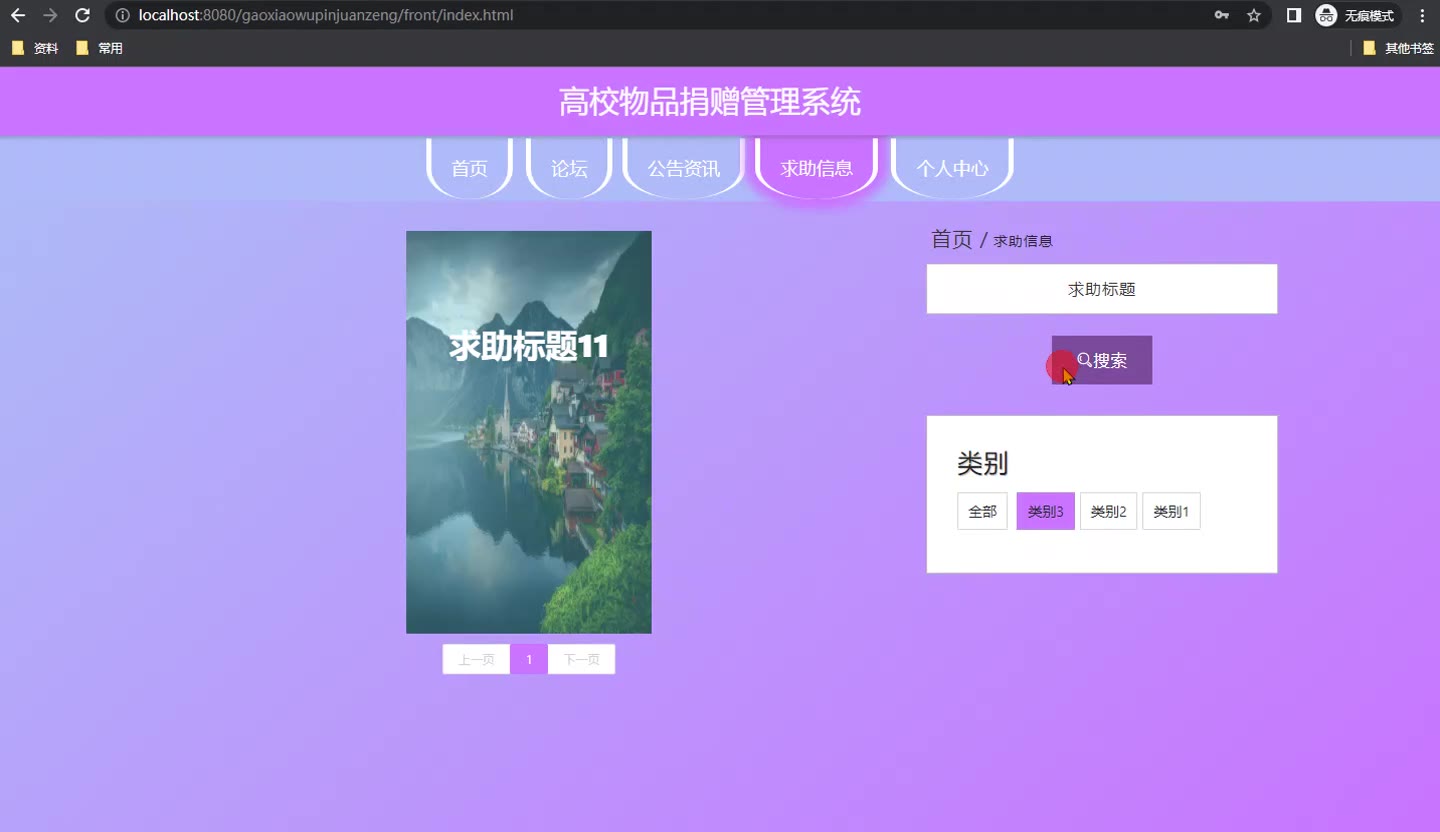1440x832 pixels.
Task: Open 个人中心 tab
Action: point(952,168)
